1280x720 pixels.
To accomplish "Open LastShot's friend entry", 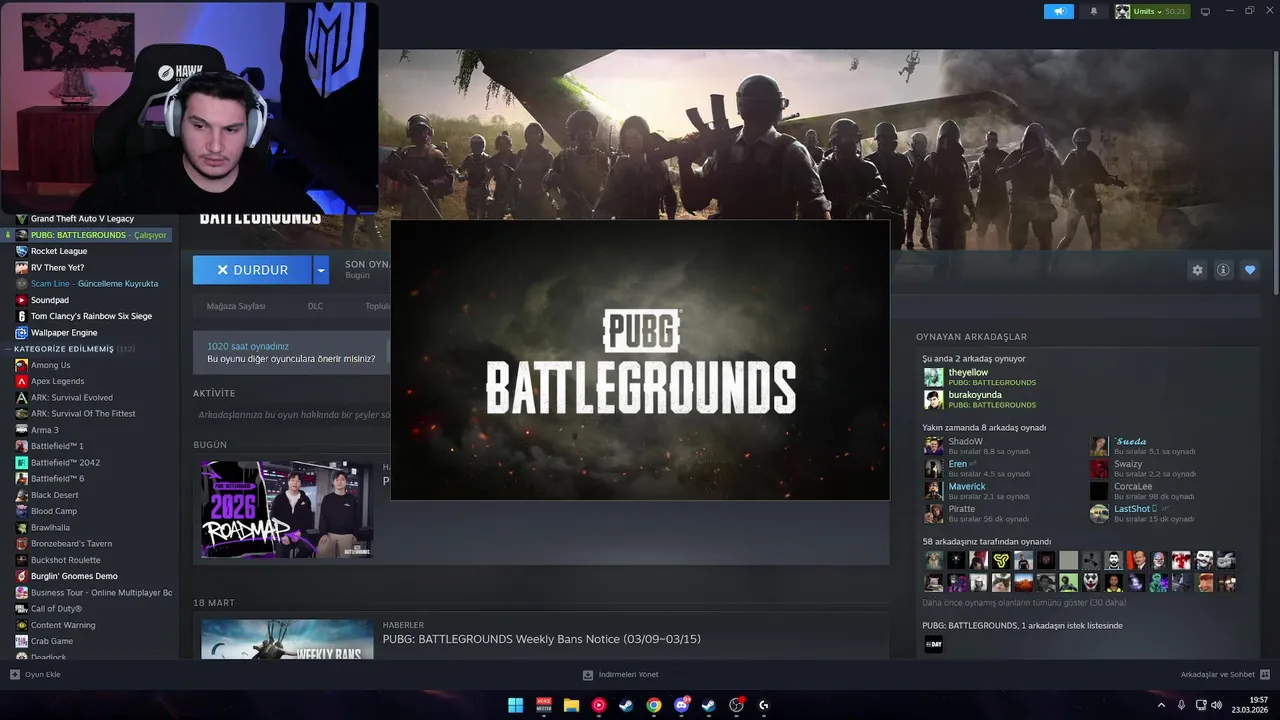I will point(1143,514).
